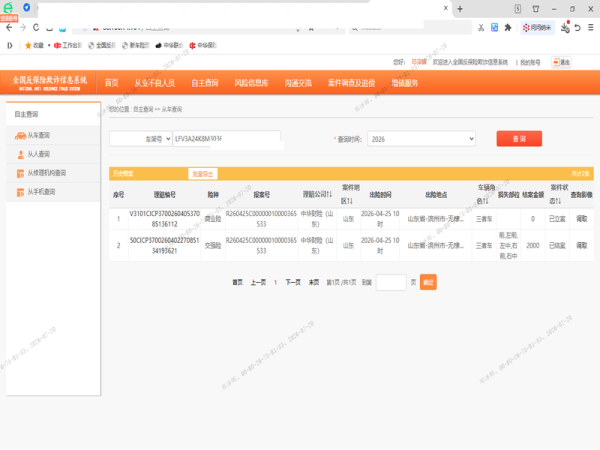Expand the bookmarks sidebar toggle icon
The height and width of the screenshot is (450, 600).
[x=10, y=46]
